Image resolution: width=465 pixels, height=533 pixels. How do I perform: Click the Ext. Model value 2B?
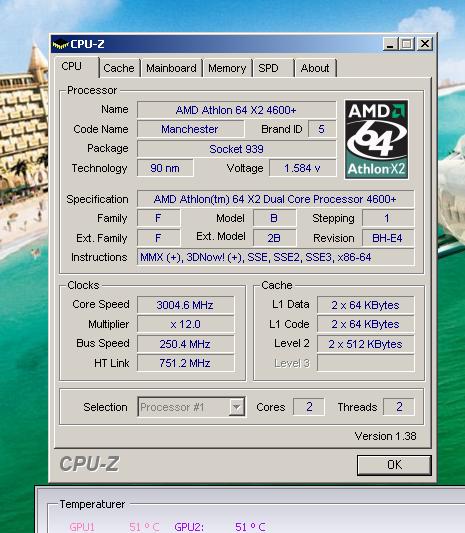(274, 238)
